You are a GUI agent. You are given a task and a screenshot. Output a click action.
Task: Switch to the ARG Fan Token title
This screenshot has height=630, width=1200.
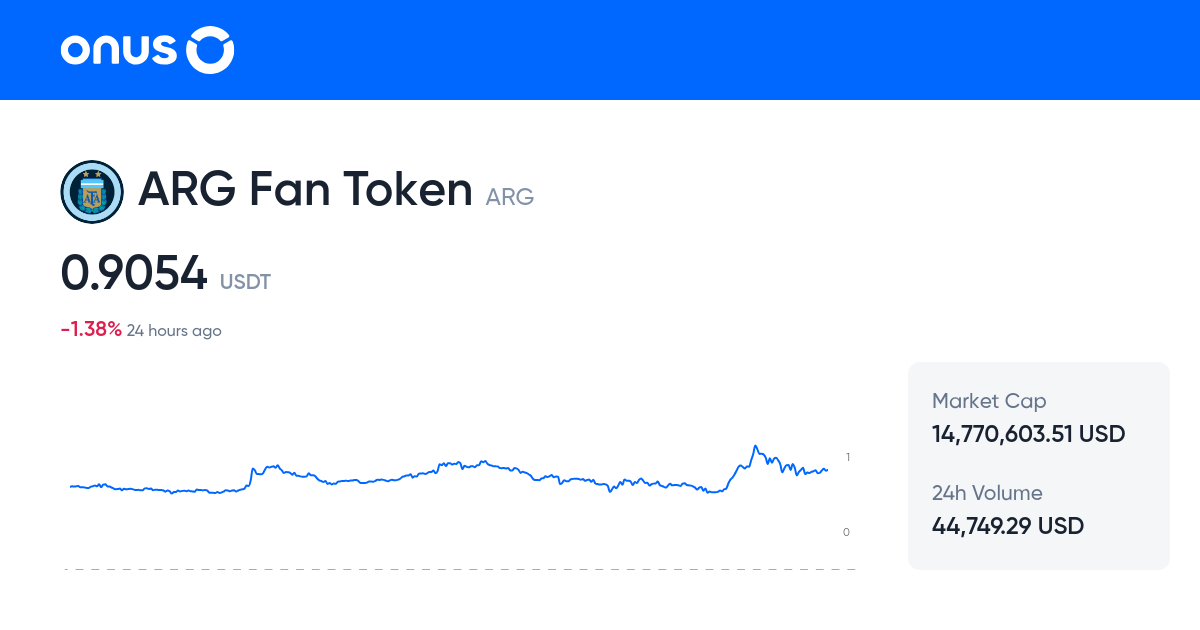(306, 189)
